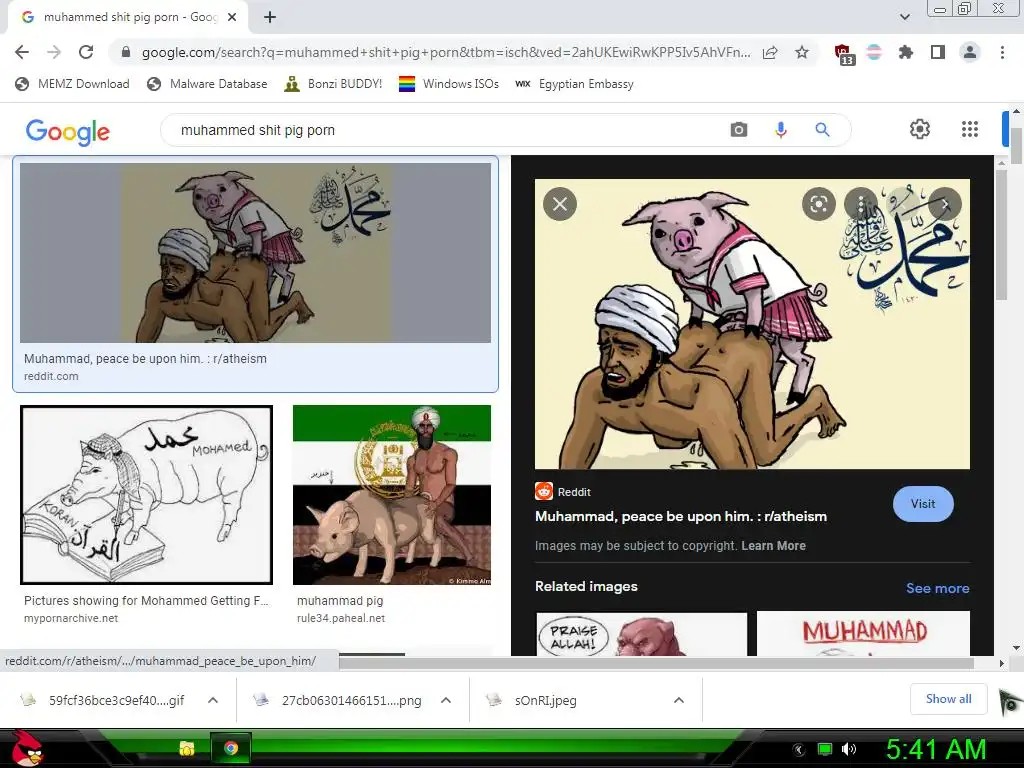Image resolution: width=1024 pixels, height=768 pixels.
Task: Select the Google search browser tab
Action: 127,18
